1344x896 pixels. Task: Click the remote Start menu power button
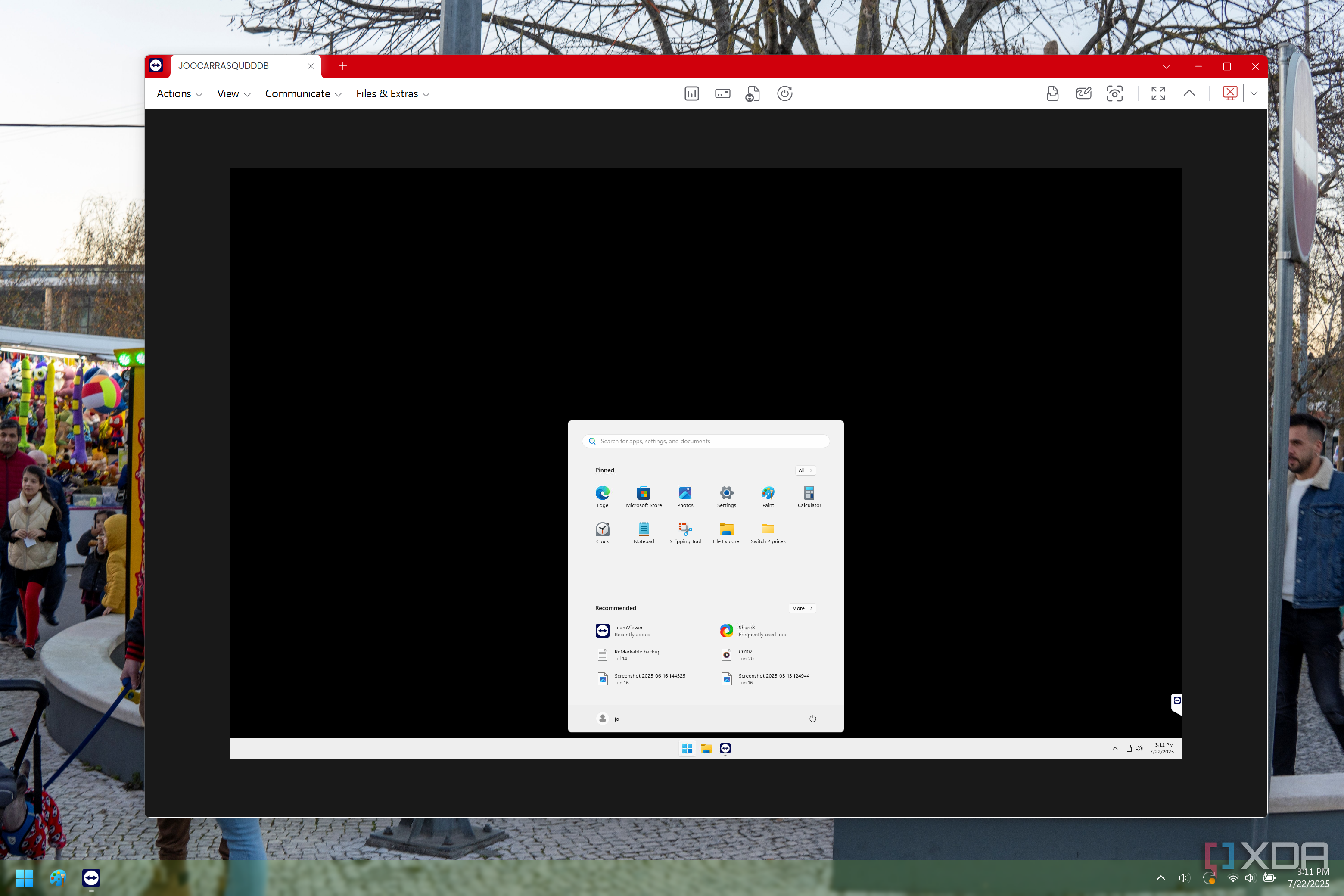tap(812, 719)
